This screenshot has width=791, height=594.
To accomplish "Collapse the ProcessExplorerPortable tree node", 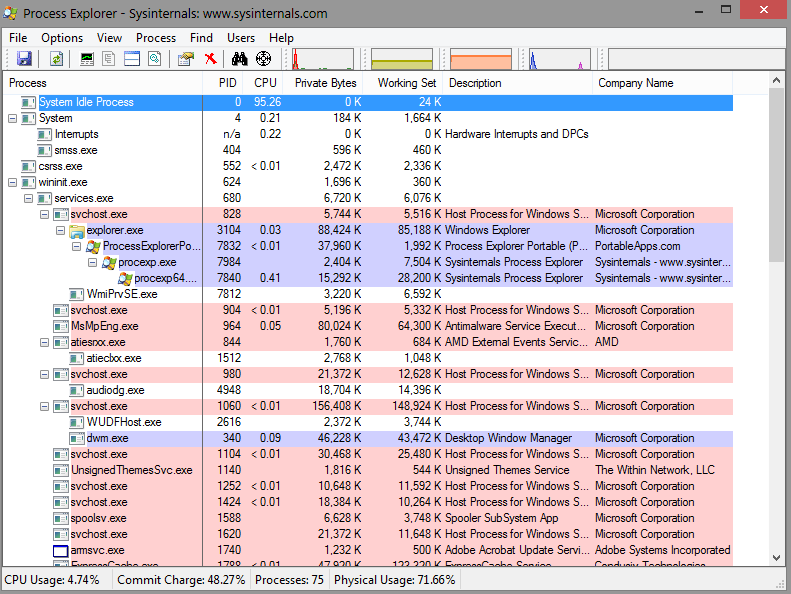I will pos(77,247).
